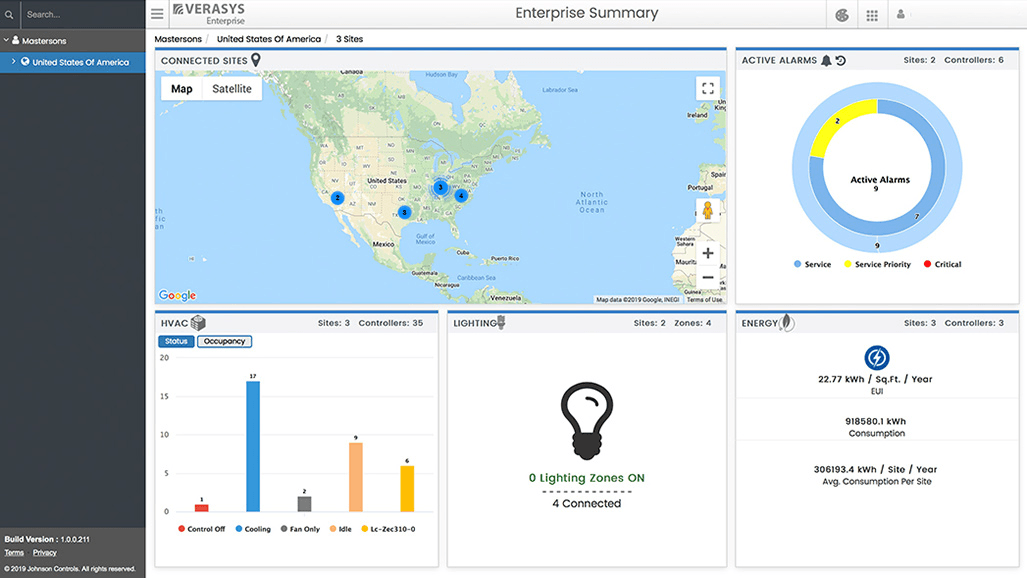Viewport: 1027px width, 578px height.
Task: Switch HVAC chart to Occupancy
Action: 225,341
